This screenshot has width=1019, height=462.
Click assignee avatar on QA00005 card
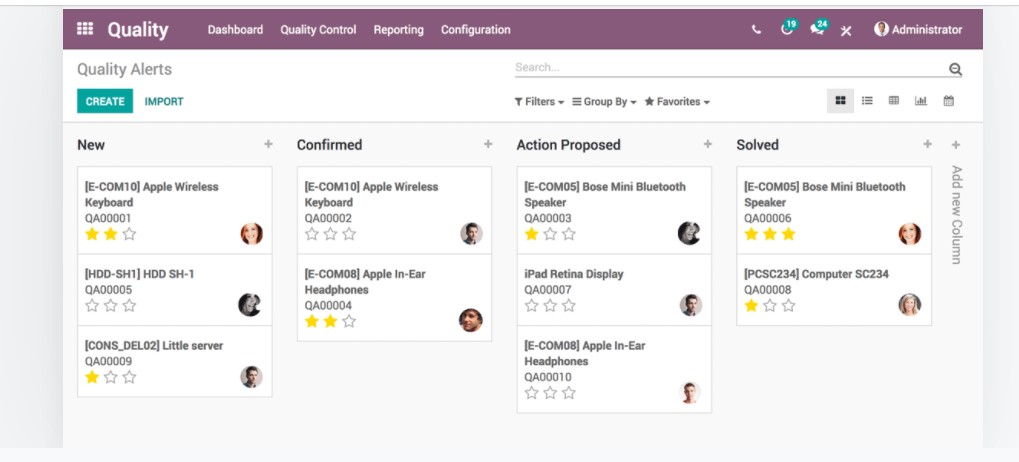point(250,304)
